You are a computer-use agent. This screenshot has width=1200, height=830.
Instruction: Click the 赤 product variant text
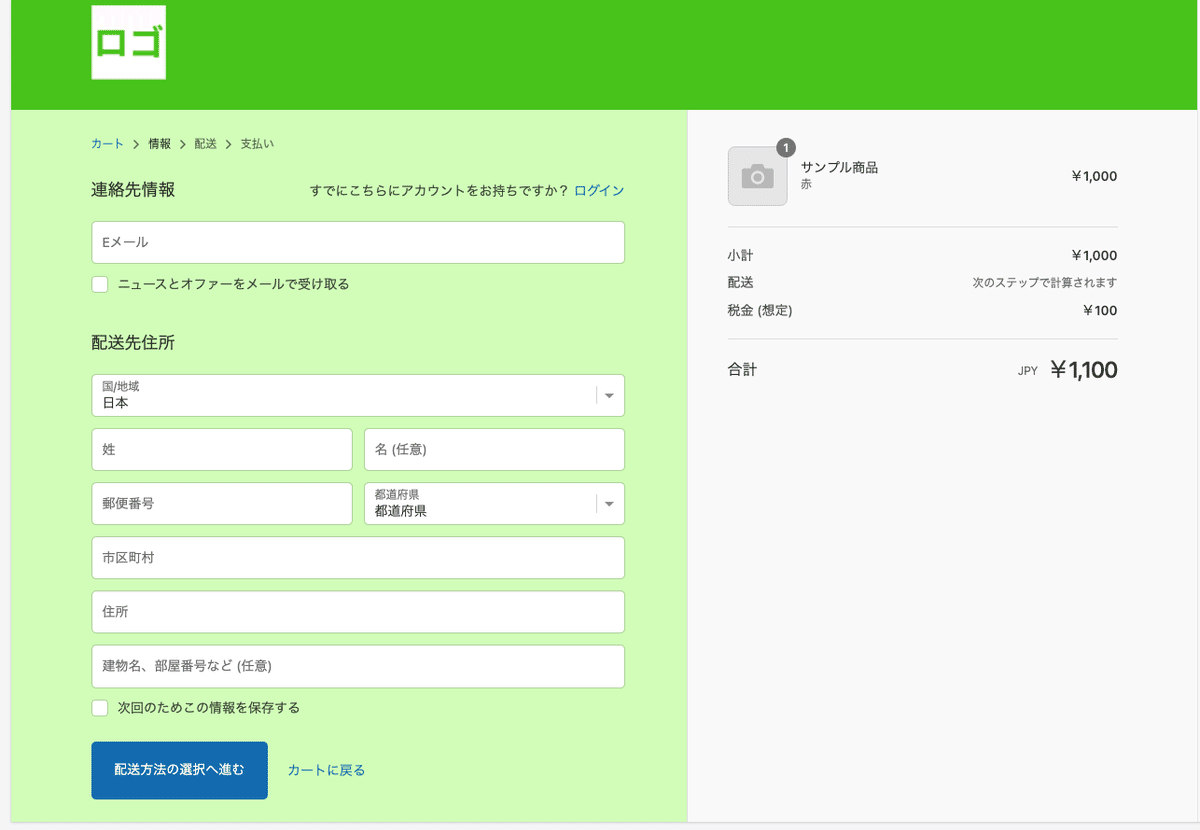[806, 185]
